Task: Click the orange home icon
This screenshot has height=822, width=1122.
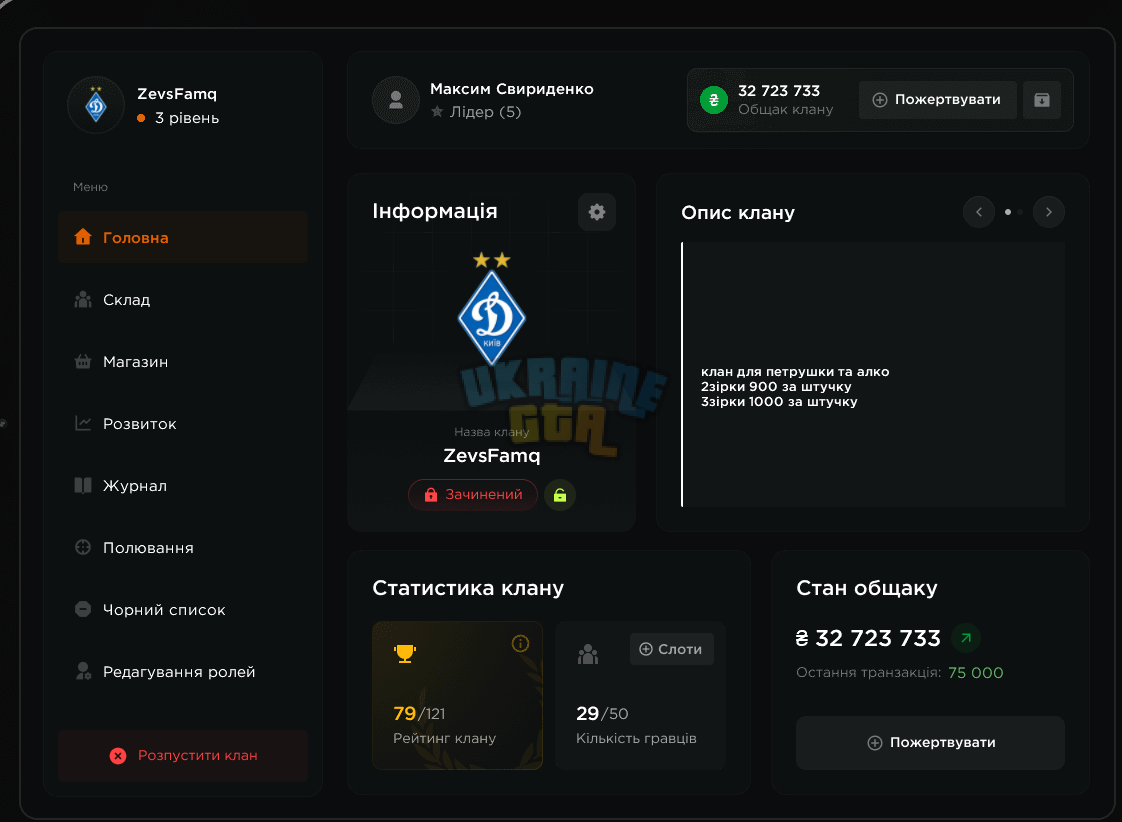Action: point(83,237)
